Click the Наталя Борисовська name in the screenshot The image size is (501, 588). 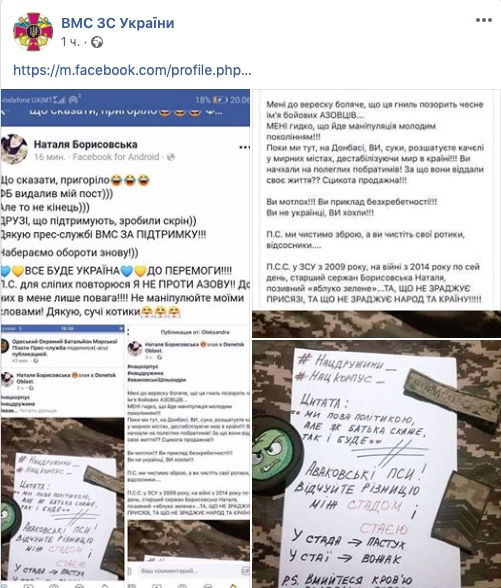pos(86,144)
